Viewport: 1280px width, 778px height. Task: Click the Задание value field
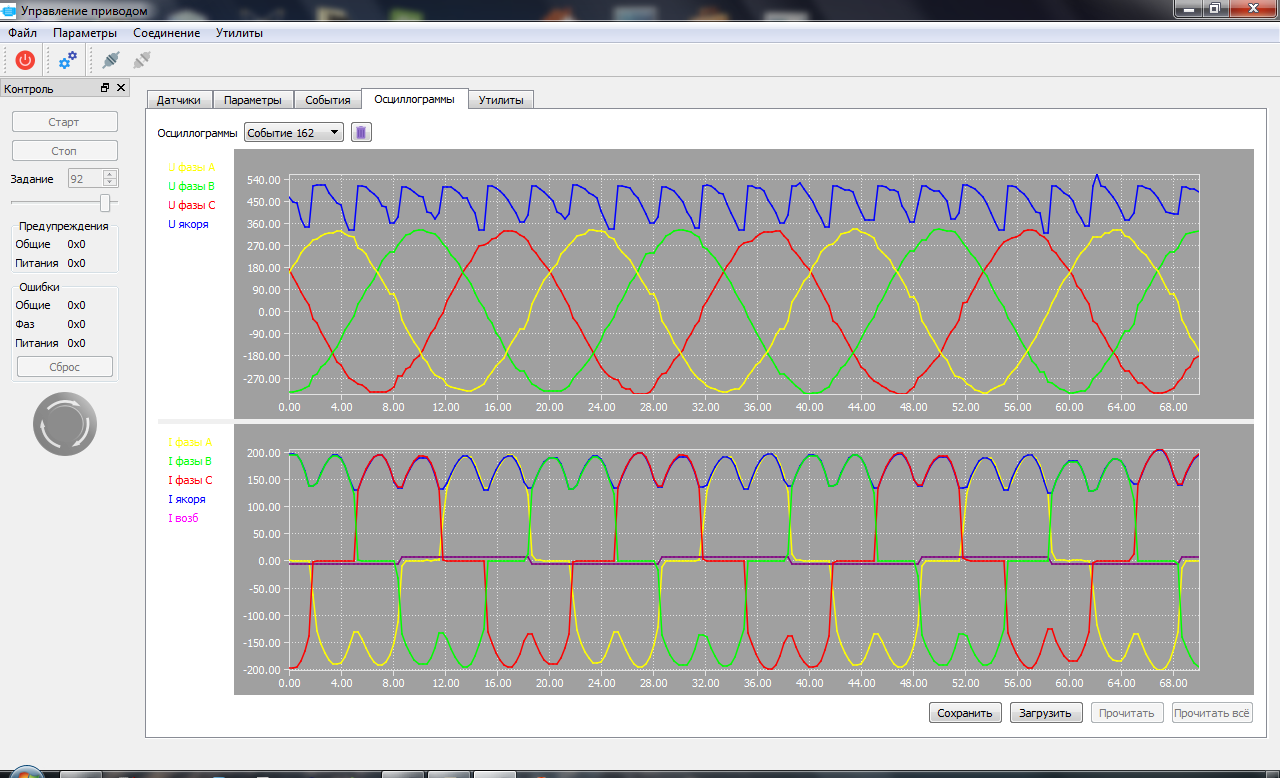point(85,179)
